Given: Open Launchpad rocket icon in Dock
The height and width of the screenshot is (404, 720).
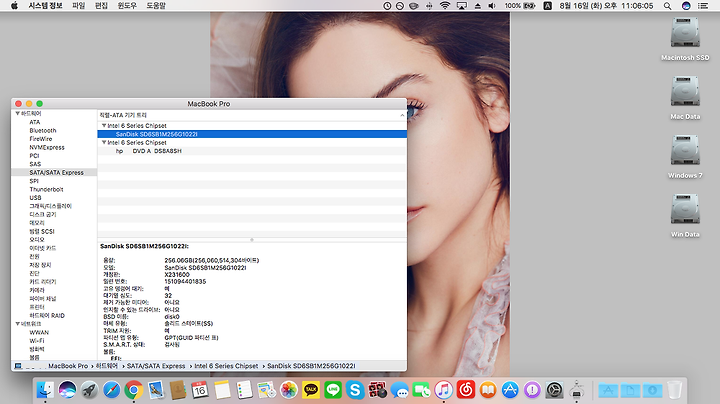Looking at the screenshot, I should pos(89,390).
